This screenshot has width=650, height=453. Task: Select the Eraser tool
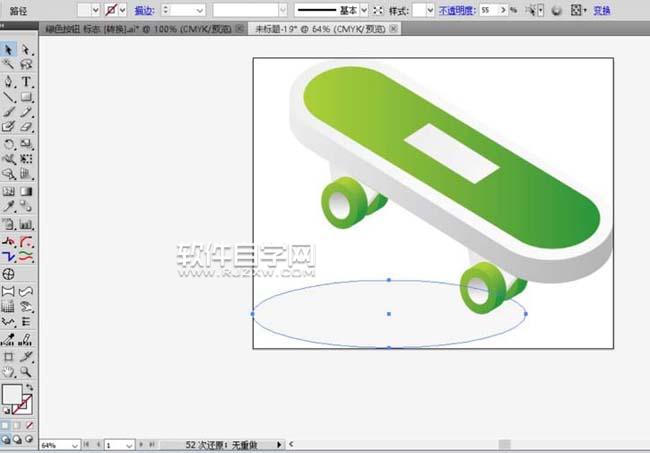[26, 127]
